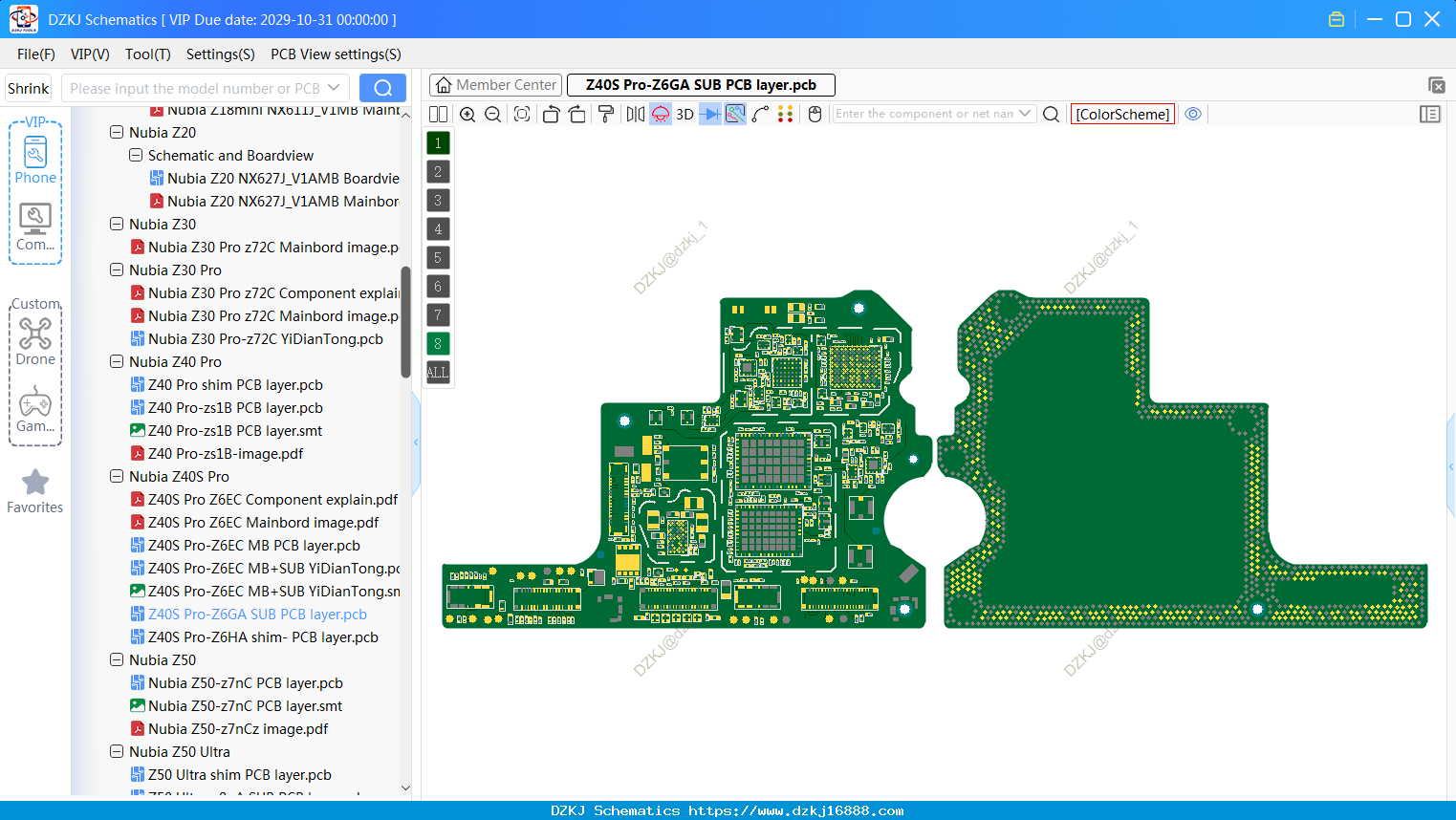Select PCB layer 8
The image size is (1456, 820).
438,344
